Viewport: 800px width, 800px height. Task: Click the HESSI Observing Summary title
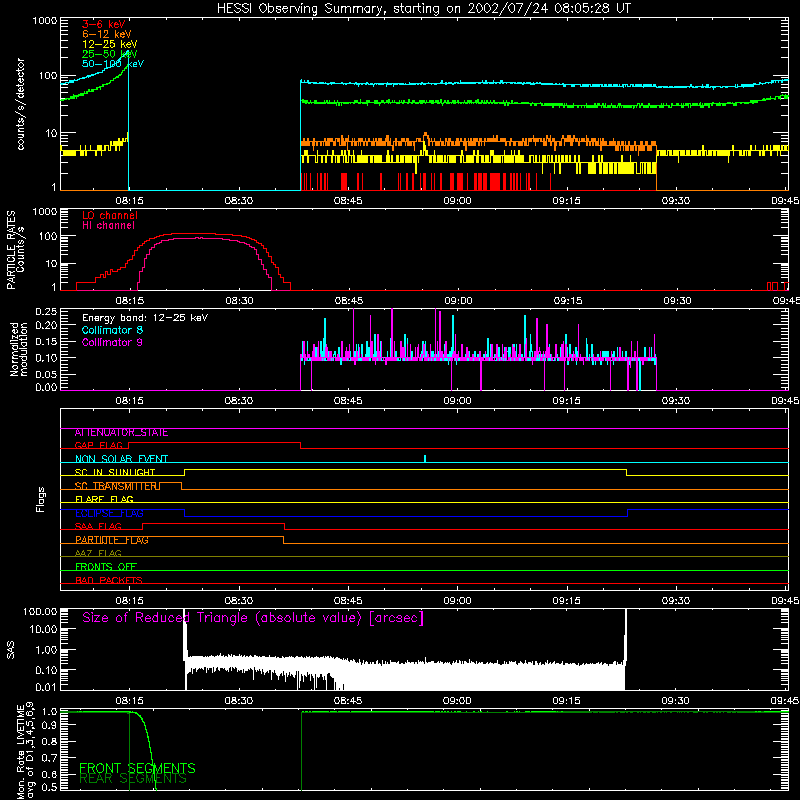423,9
